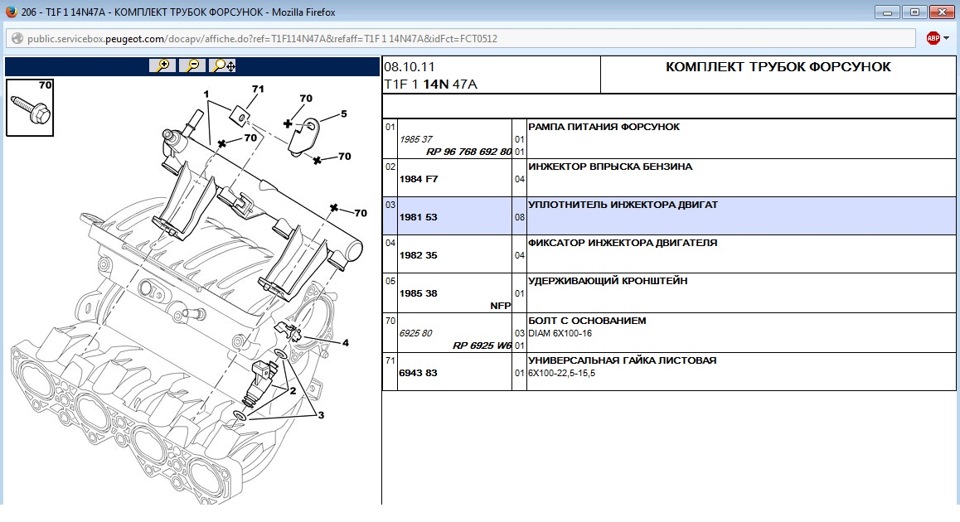This screenshot has height=522, width=960.
Task: Select the zoom-and-pan magnifier tool
Action: coord(222,65)
